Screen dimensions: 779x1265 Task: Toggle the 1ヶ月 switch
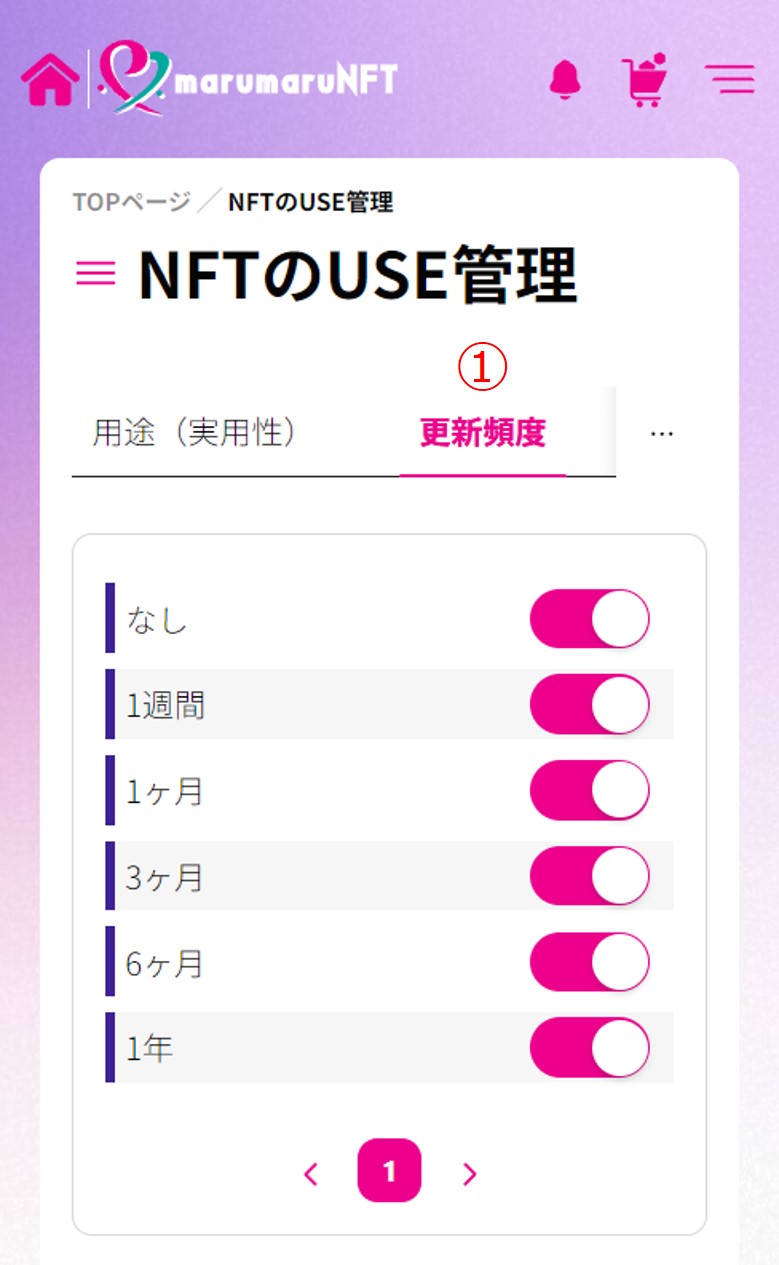590,791
